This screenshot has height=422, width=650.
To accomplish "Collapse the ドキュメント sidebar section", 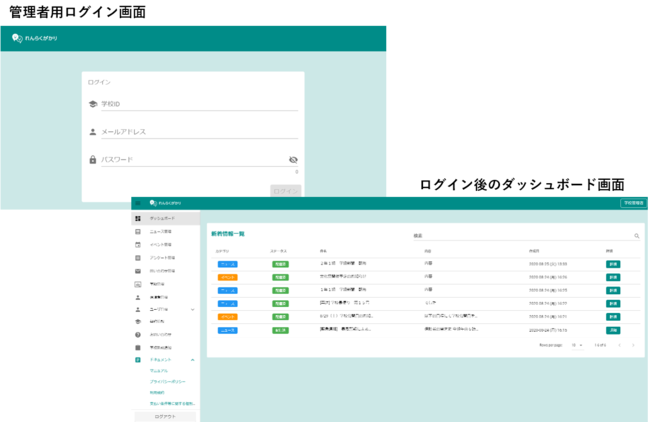I will 192,359.
